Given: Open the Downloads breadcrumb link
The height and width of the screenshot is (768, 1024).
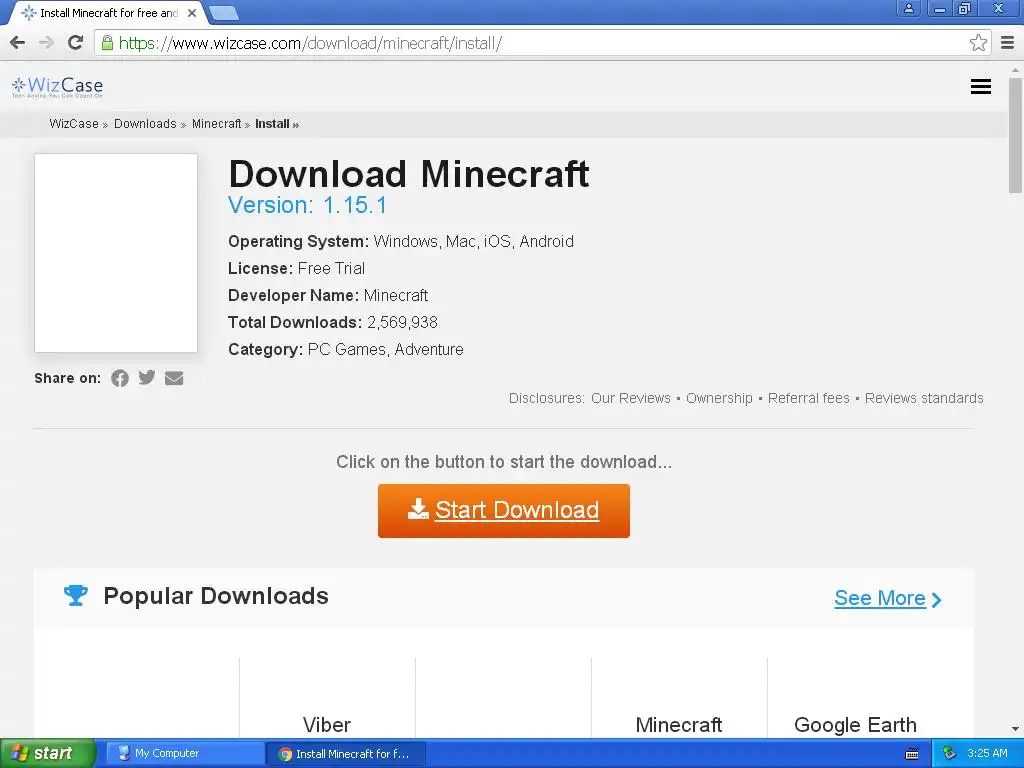Looking at the screenshot, I should click(145, 124).
